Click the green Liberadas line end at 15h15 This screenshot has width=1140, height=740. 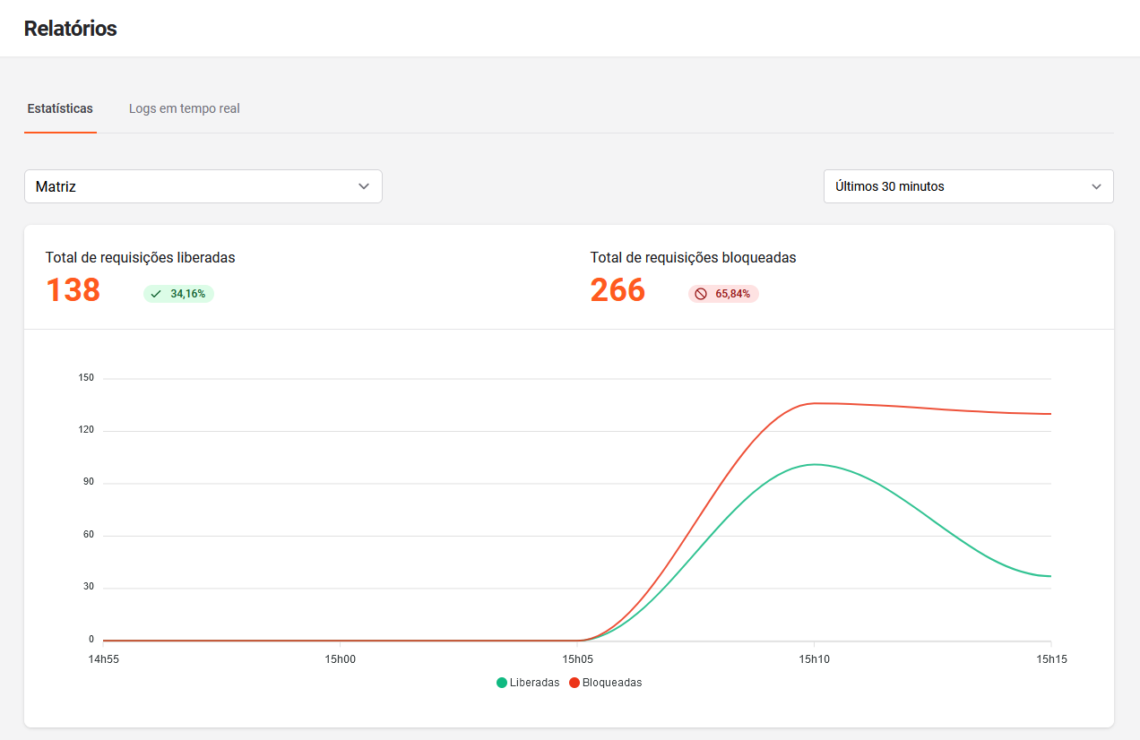coord(1051,576)
